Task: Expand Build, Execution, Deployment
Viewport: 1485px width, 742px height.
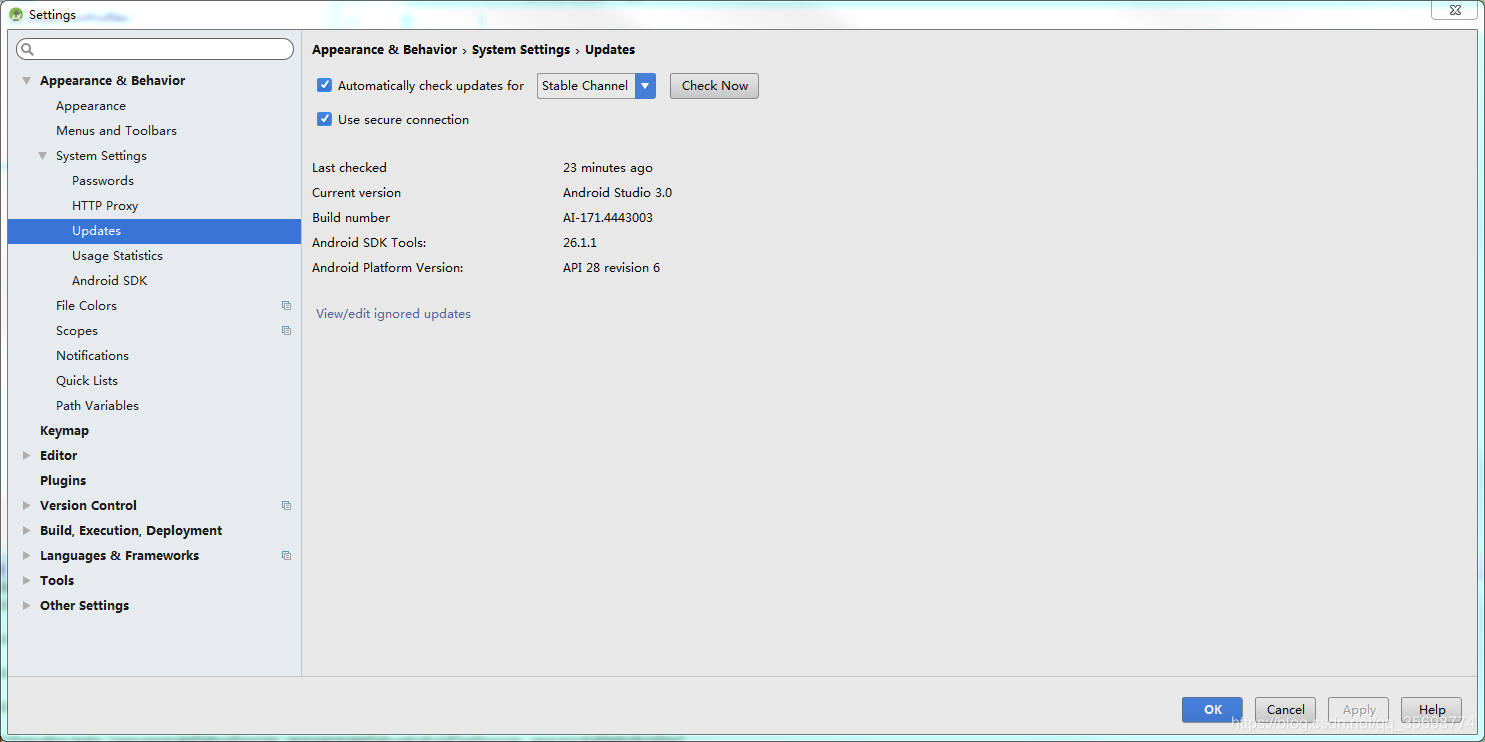Action: click(26, 530)
